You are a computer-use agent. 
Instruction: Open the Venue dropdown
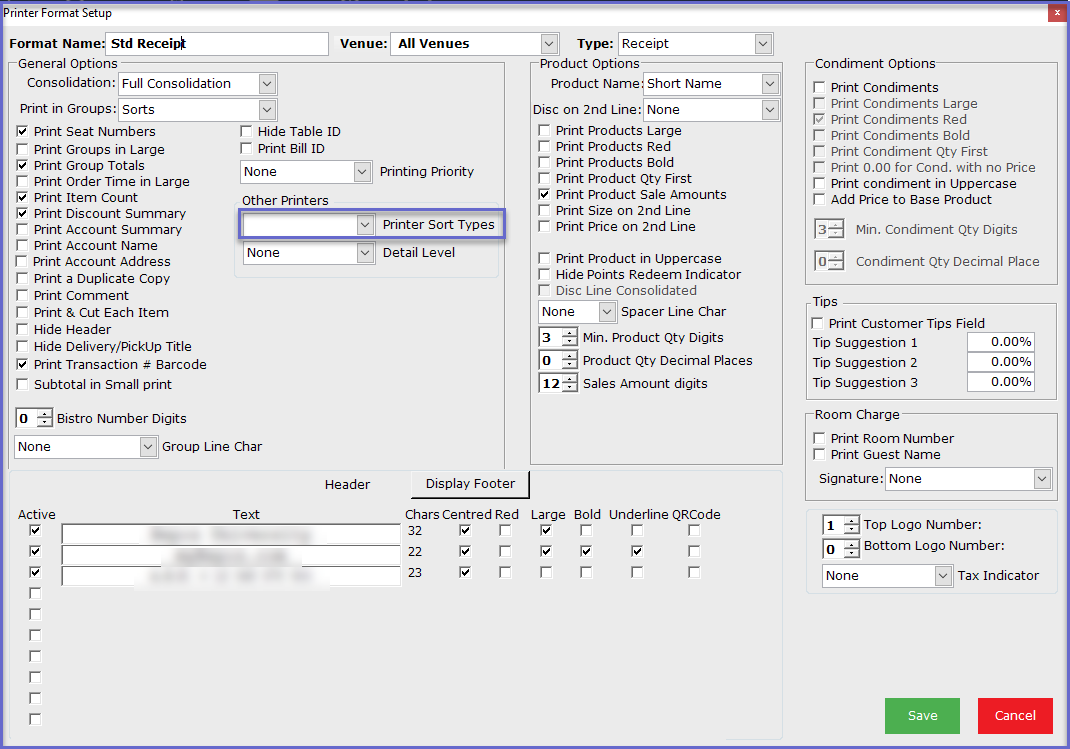tap(474, 44)
